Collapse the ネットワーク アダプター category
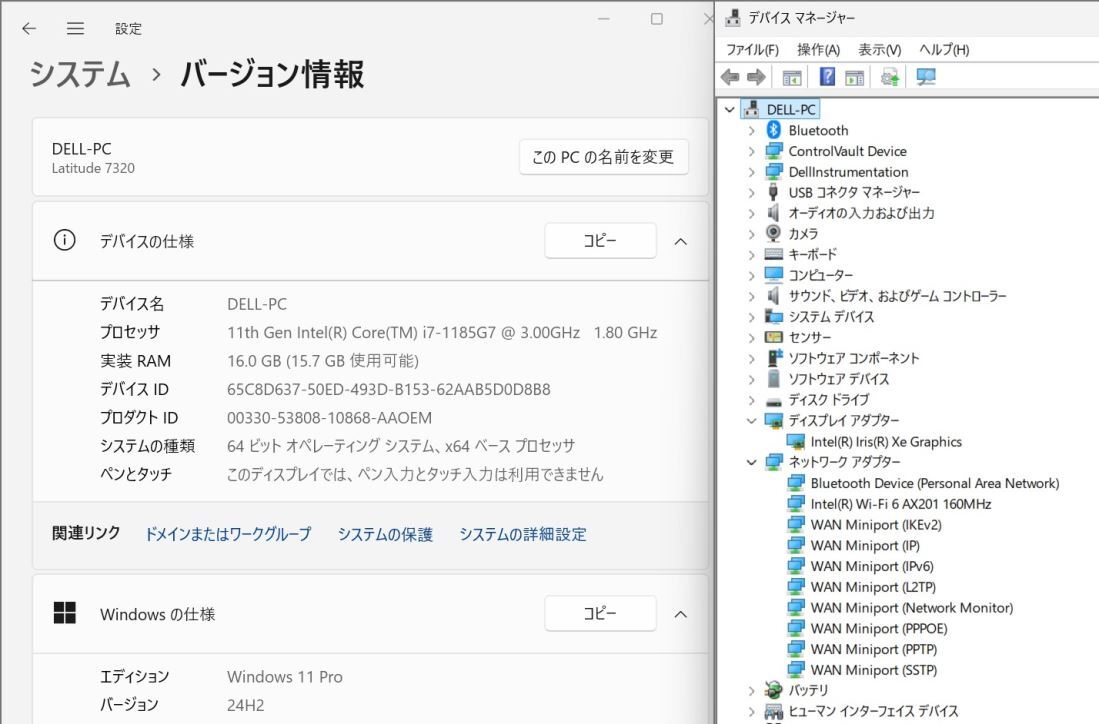 tap(751, 462)
